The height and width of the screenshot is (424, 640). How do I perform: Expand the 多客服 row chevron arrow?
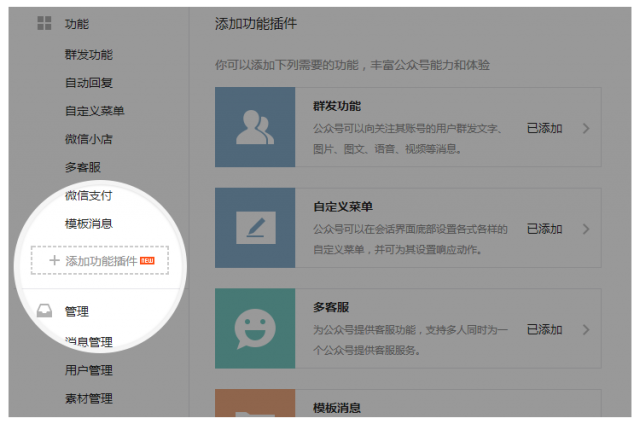(x=585, y=329)
